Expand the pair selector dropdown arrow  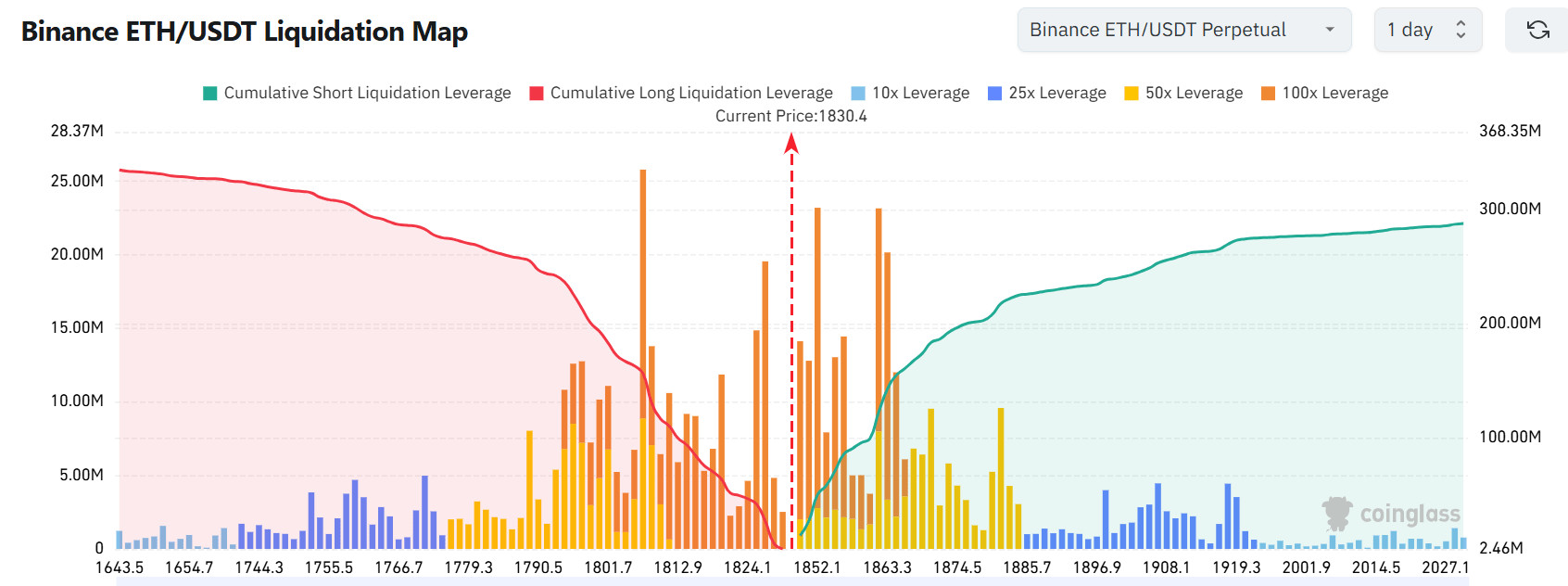[x=1330, y=30]
